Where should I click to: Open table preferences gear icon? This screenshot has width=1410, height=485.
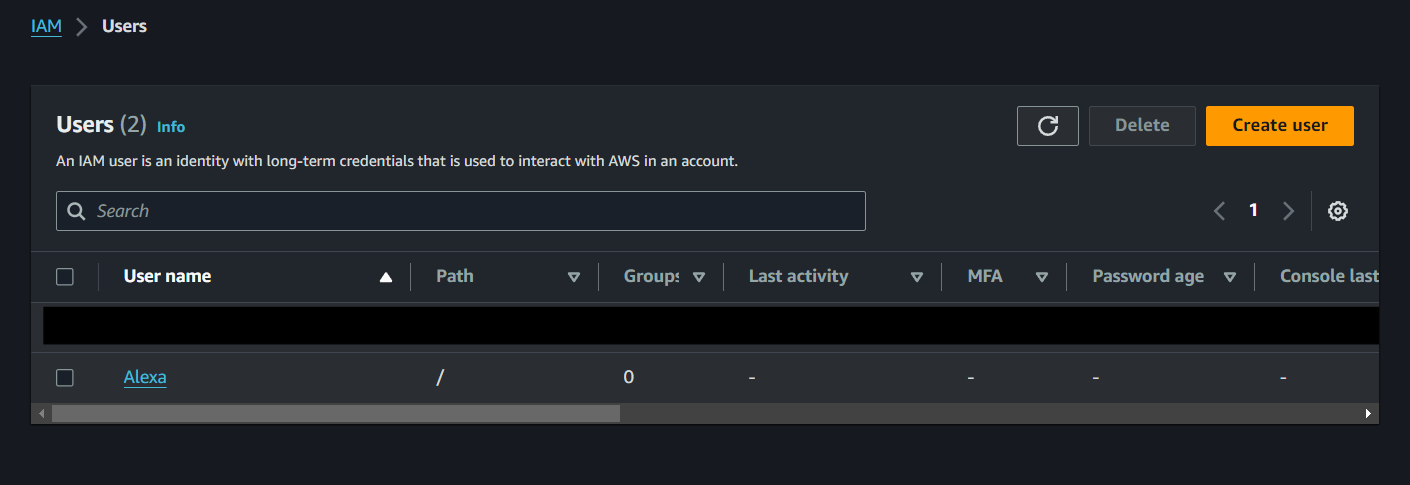1338,211
